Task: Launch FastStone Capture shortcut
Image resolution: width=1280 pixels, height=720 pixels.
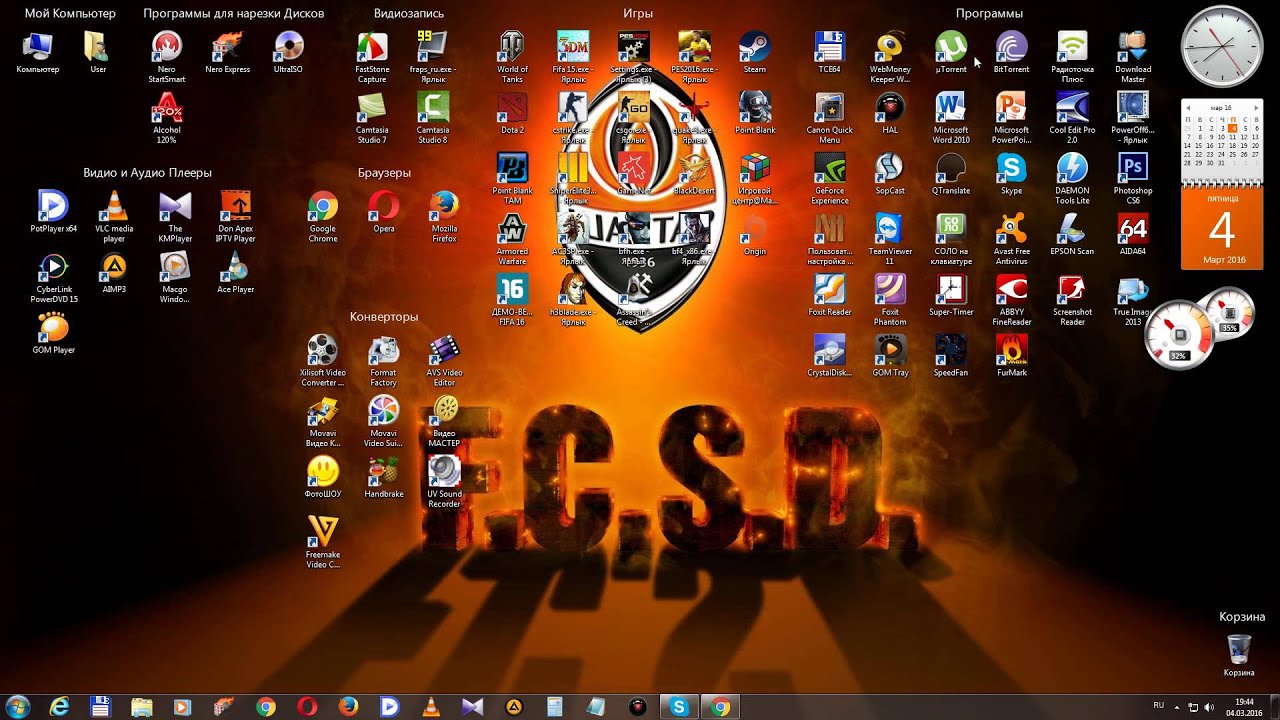Action: [x=372, y=57]
